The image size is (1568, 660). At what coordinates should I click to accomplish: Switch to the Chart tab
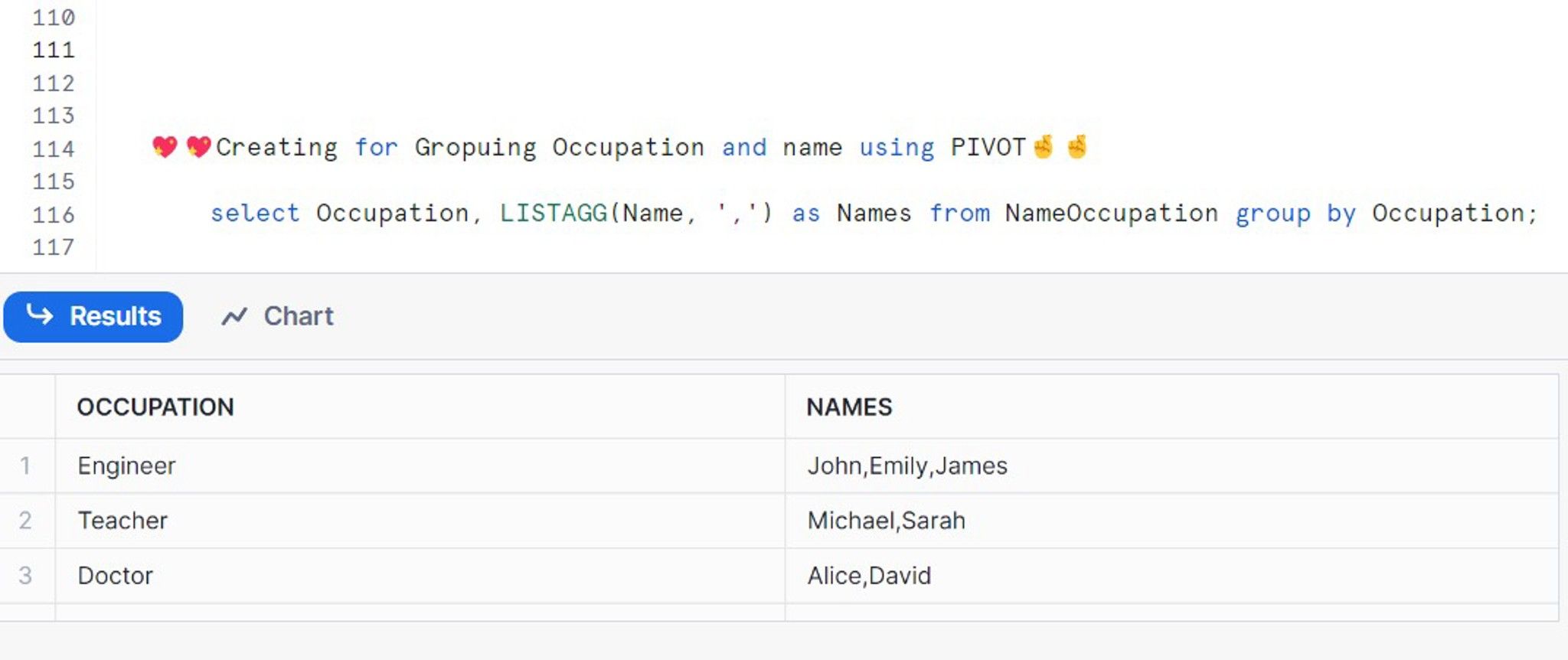point(277,316)
